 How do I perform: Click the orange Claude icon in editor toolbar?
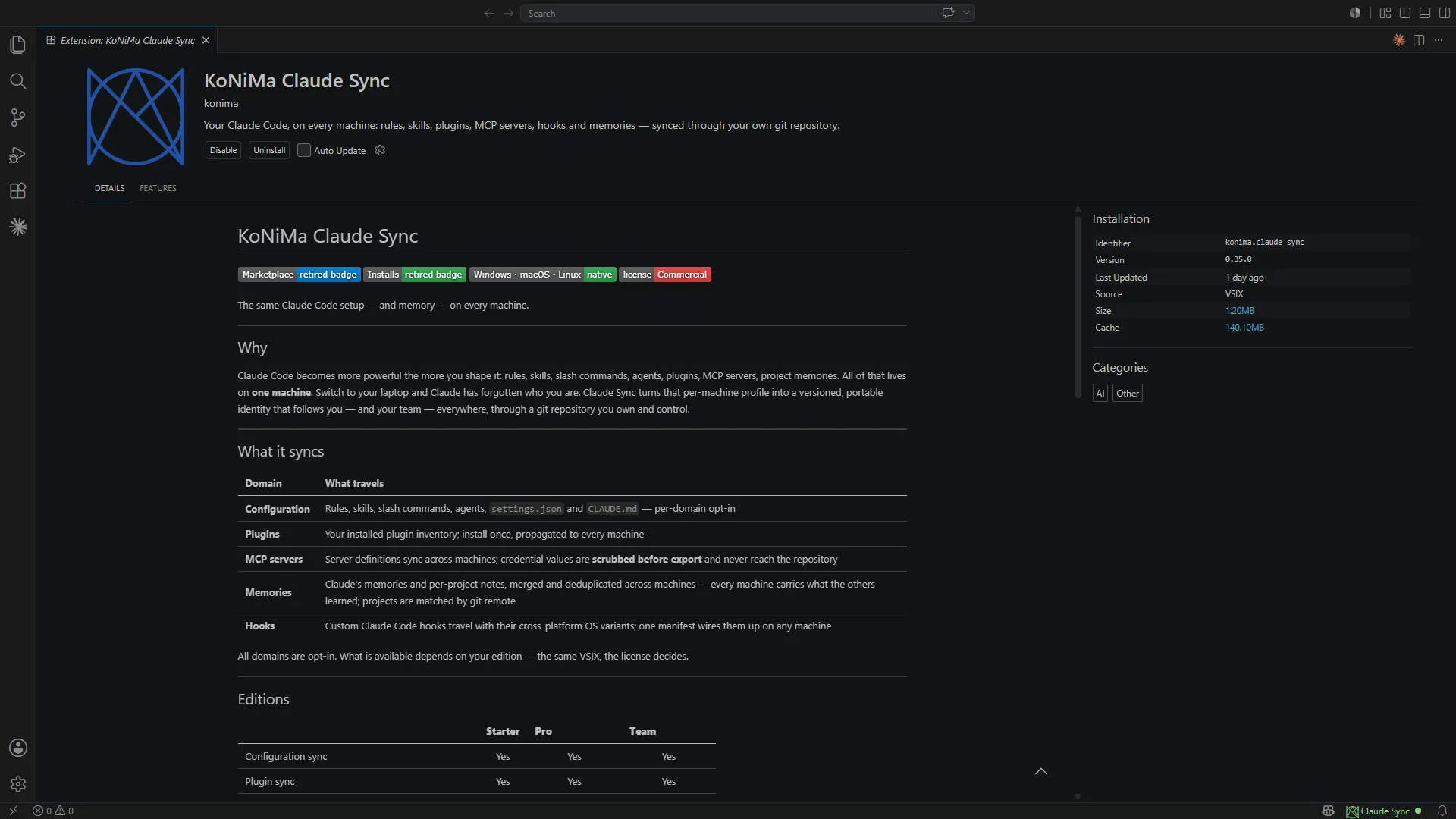[x=1399, y=40]
